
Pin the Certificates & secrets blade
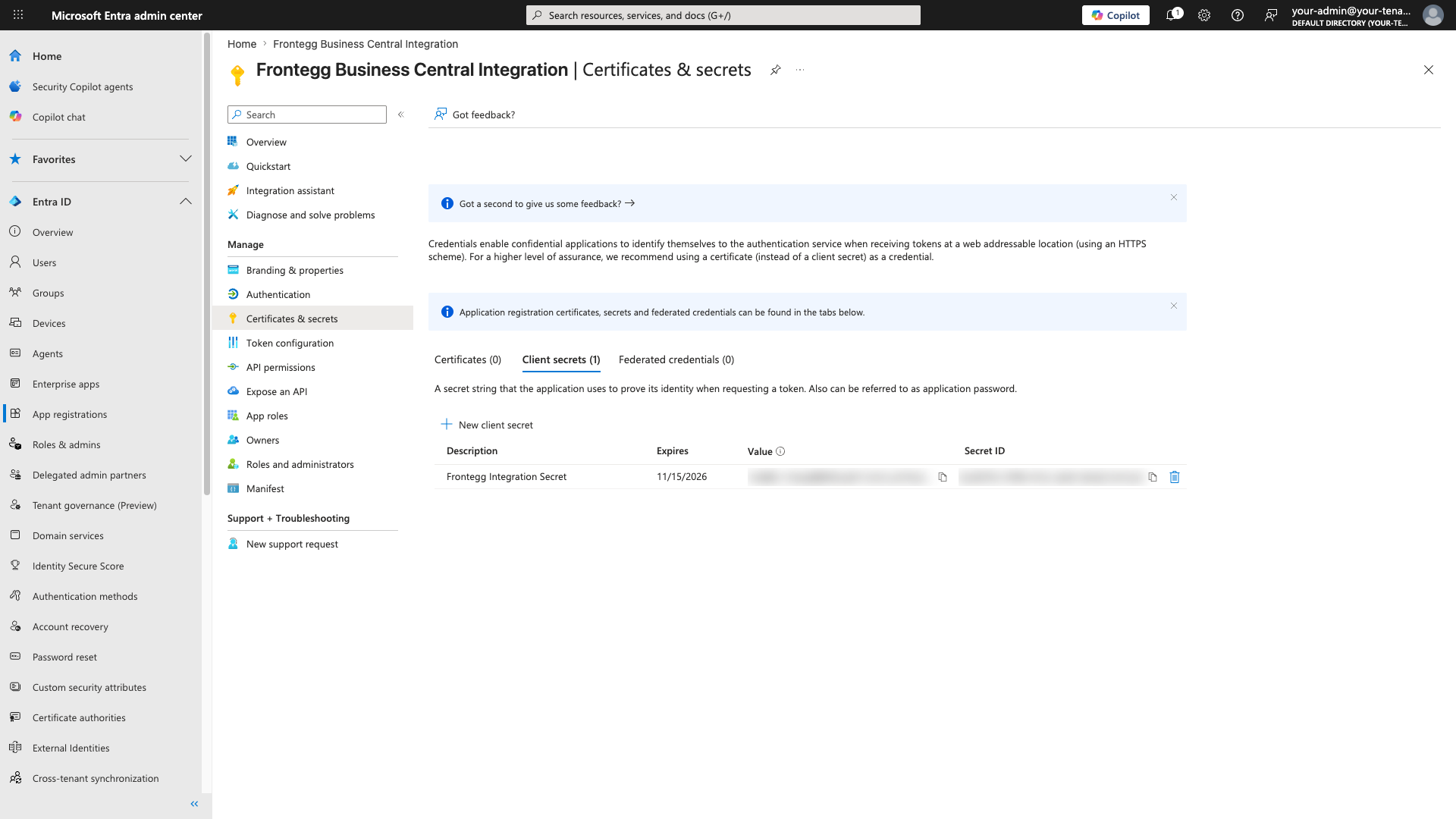point(775,70)
